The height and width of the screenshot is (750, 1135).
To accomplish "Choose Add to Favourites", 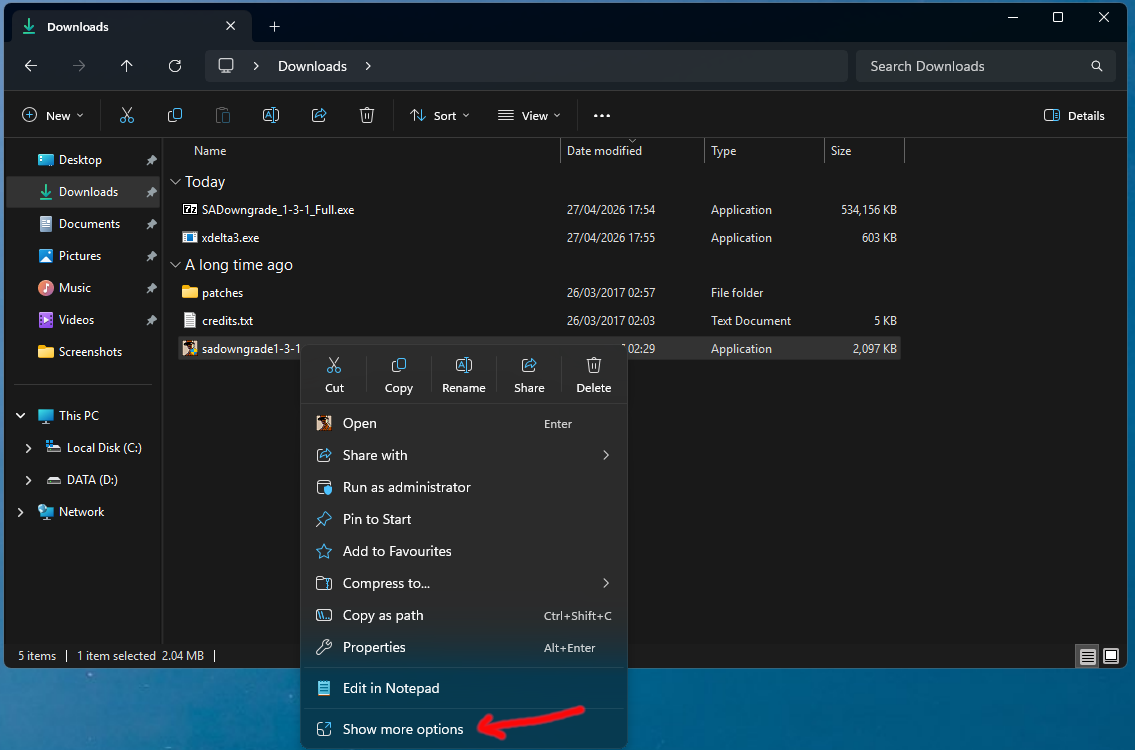I will pos(464,551).
